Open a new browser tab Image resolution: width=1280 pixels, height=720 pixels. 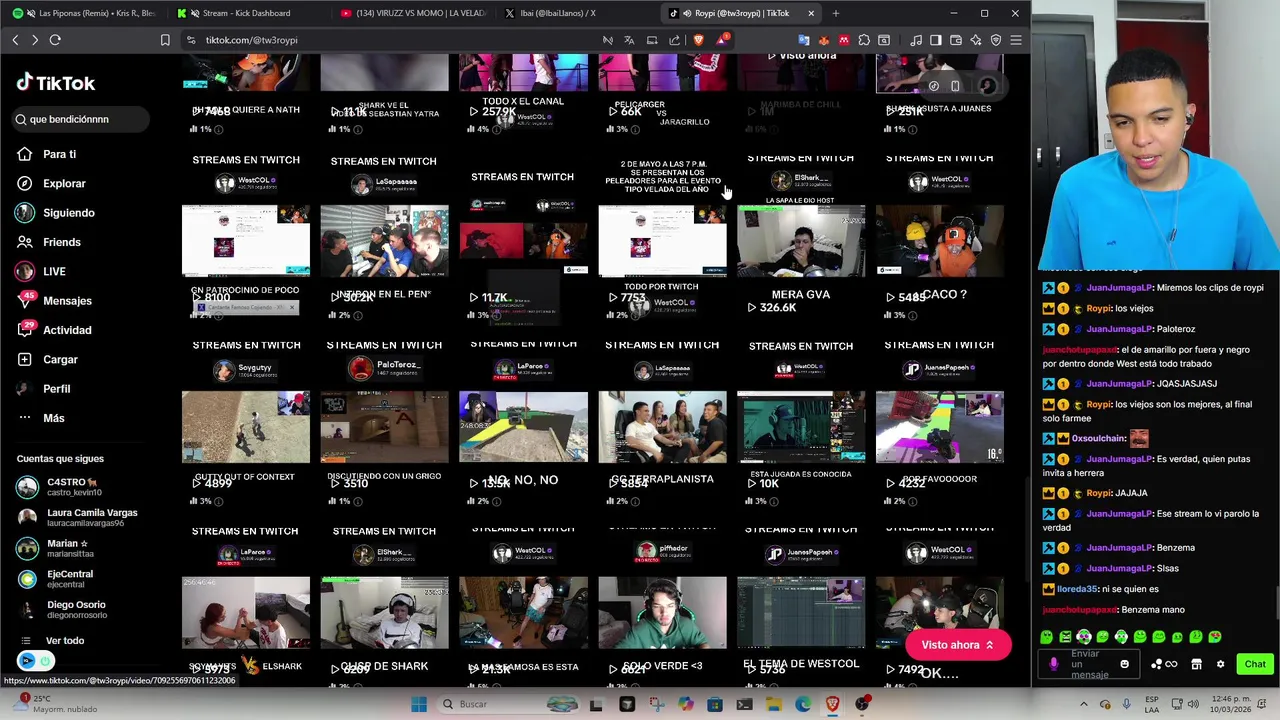(x=836, y=13)
